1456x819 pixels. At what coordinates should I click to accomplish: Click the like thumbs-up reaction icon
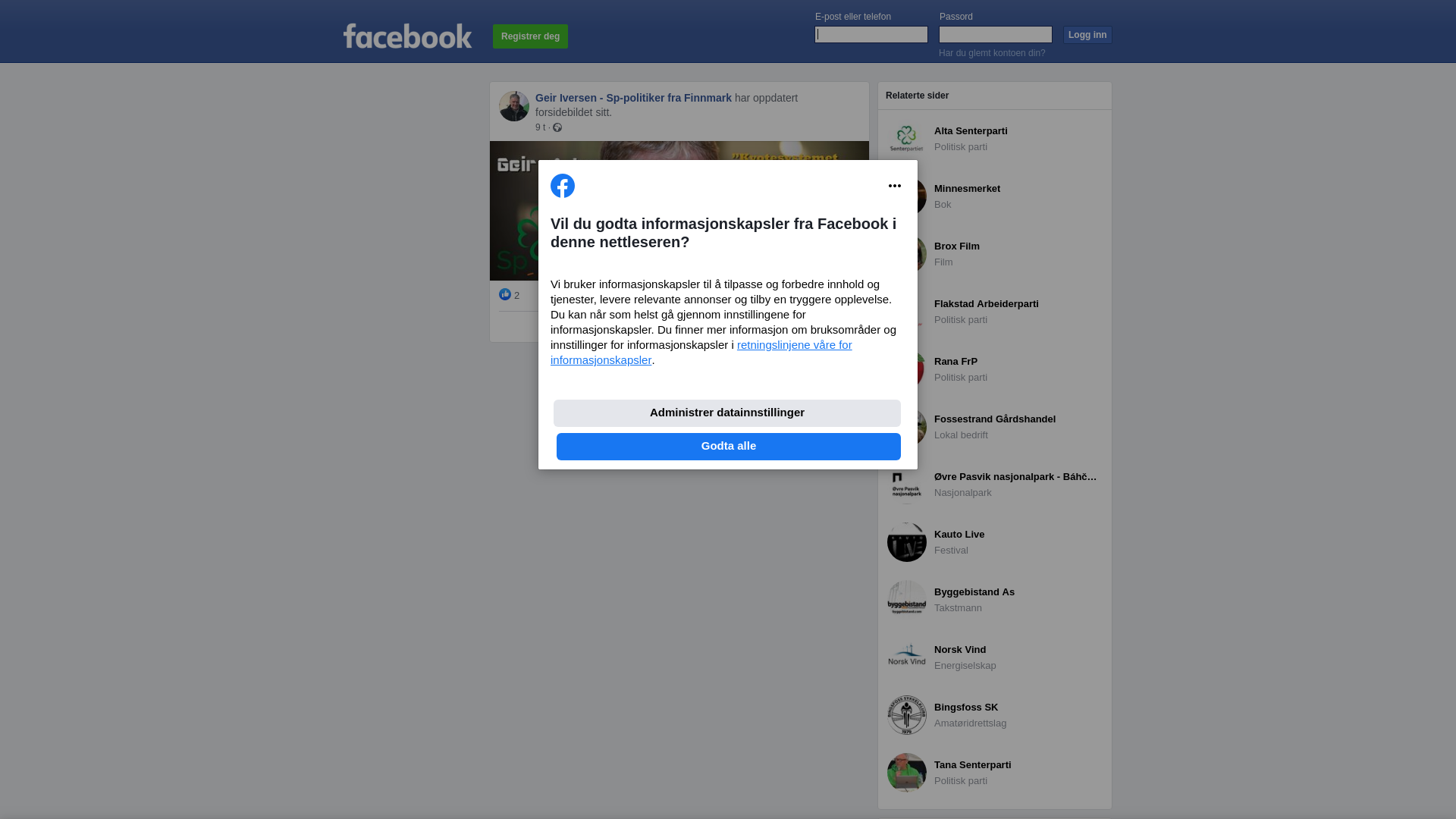tap(505, 294)
